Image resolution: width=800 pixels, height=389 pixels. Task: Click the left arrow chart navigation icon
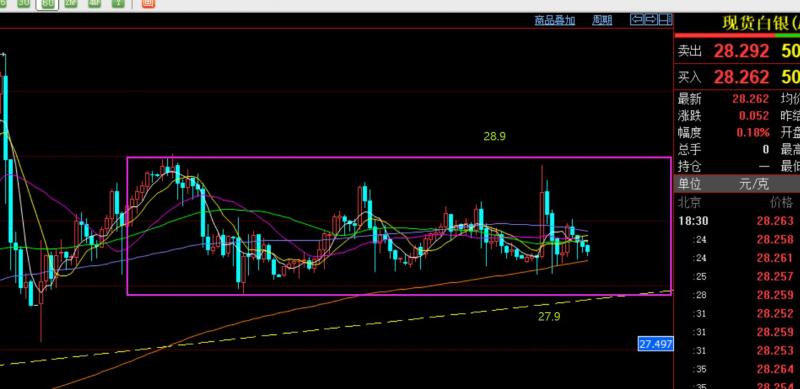637,20
